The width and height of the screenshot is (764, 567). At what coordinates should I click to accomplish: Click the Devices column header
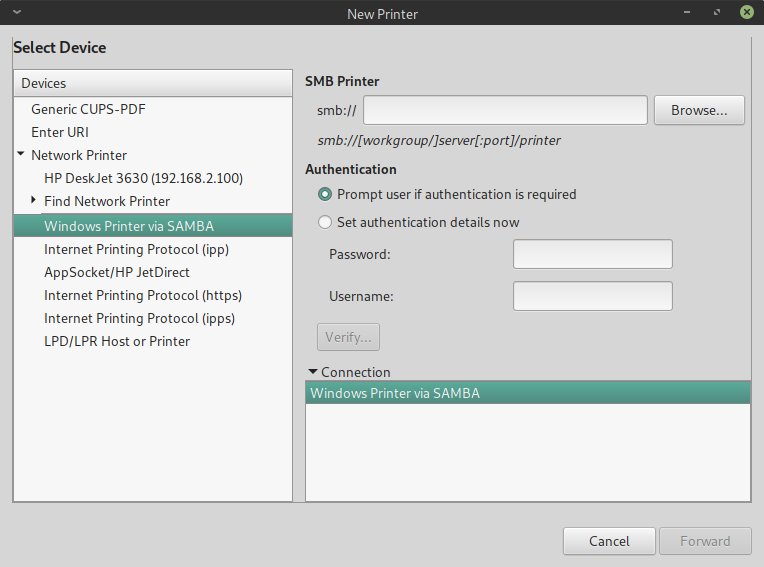click(152, 83)
